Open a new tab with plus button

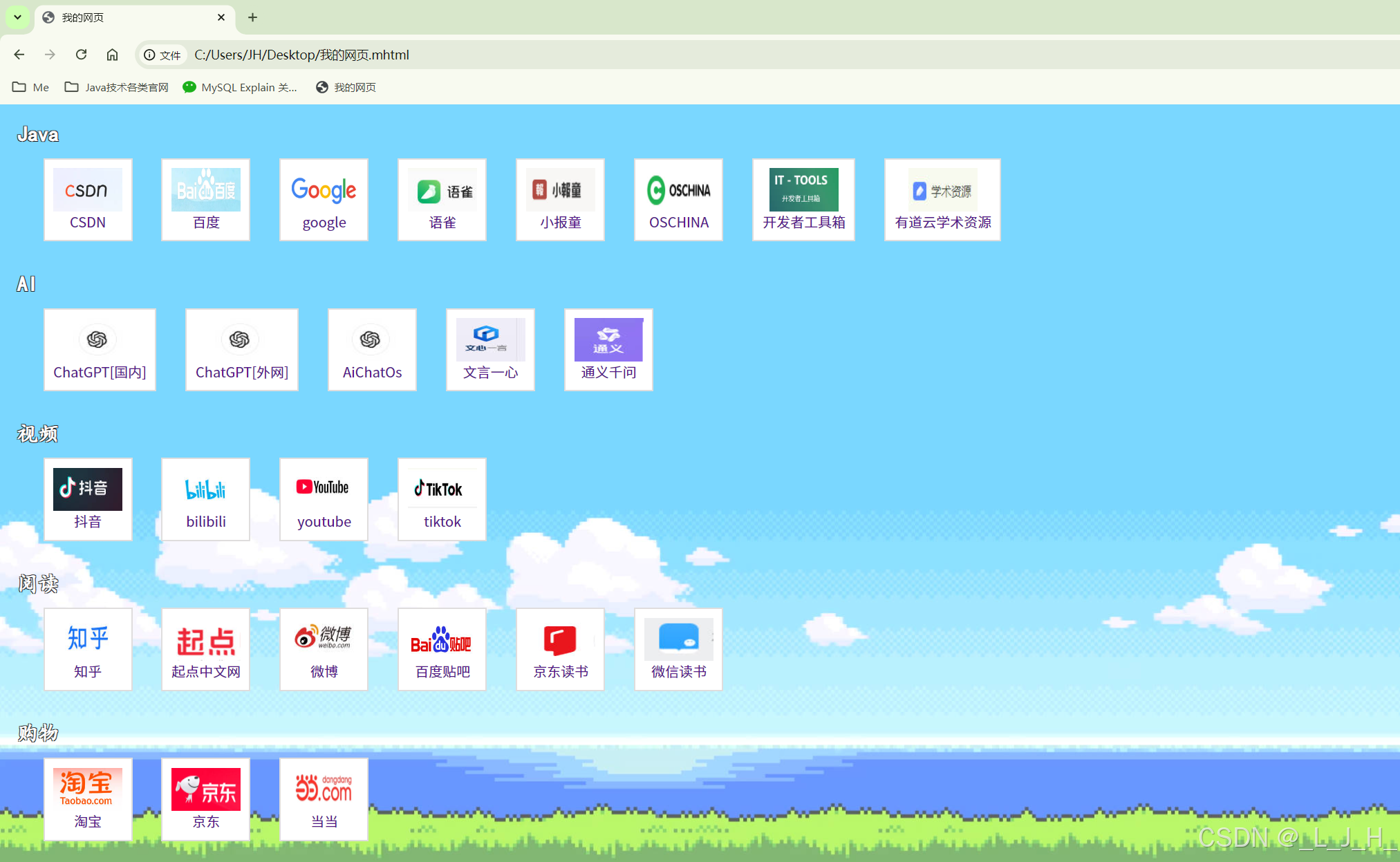click(252, 17)
